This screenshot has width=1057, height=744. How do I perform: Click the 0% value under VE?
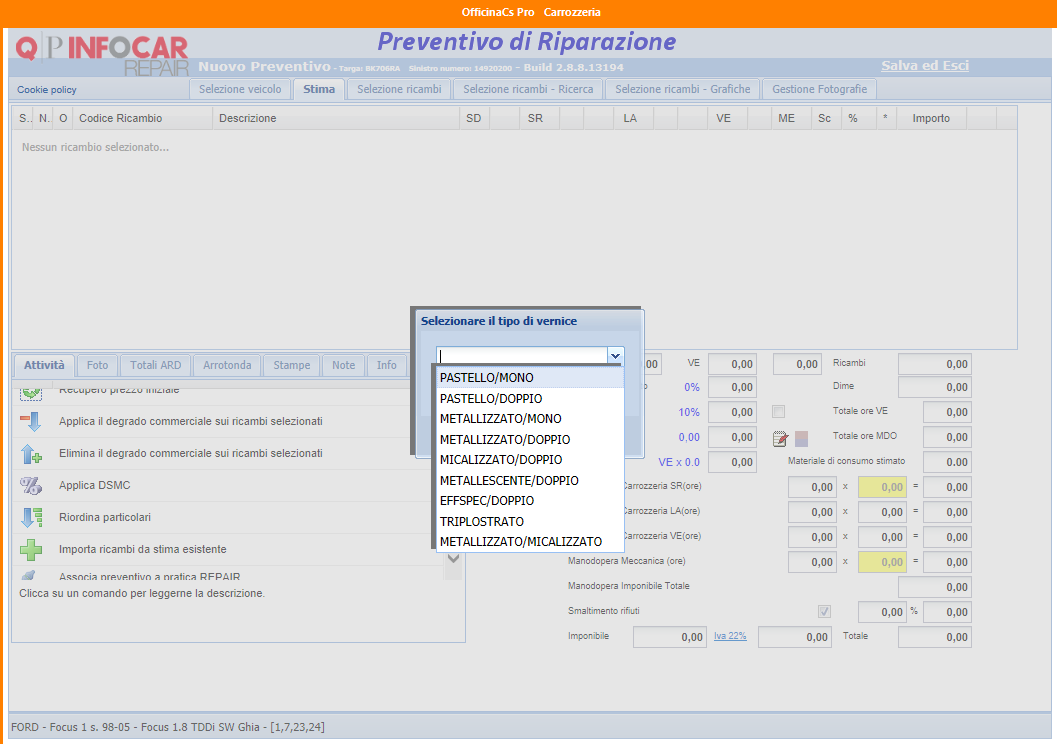[x=692, y=388]
